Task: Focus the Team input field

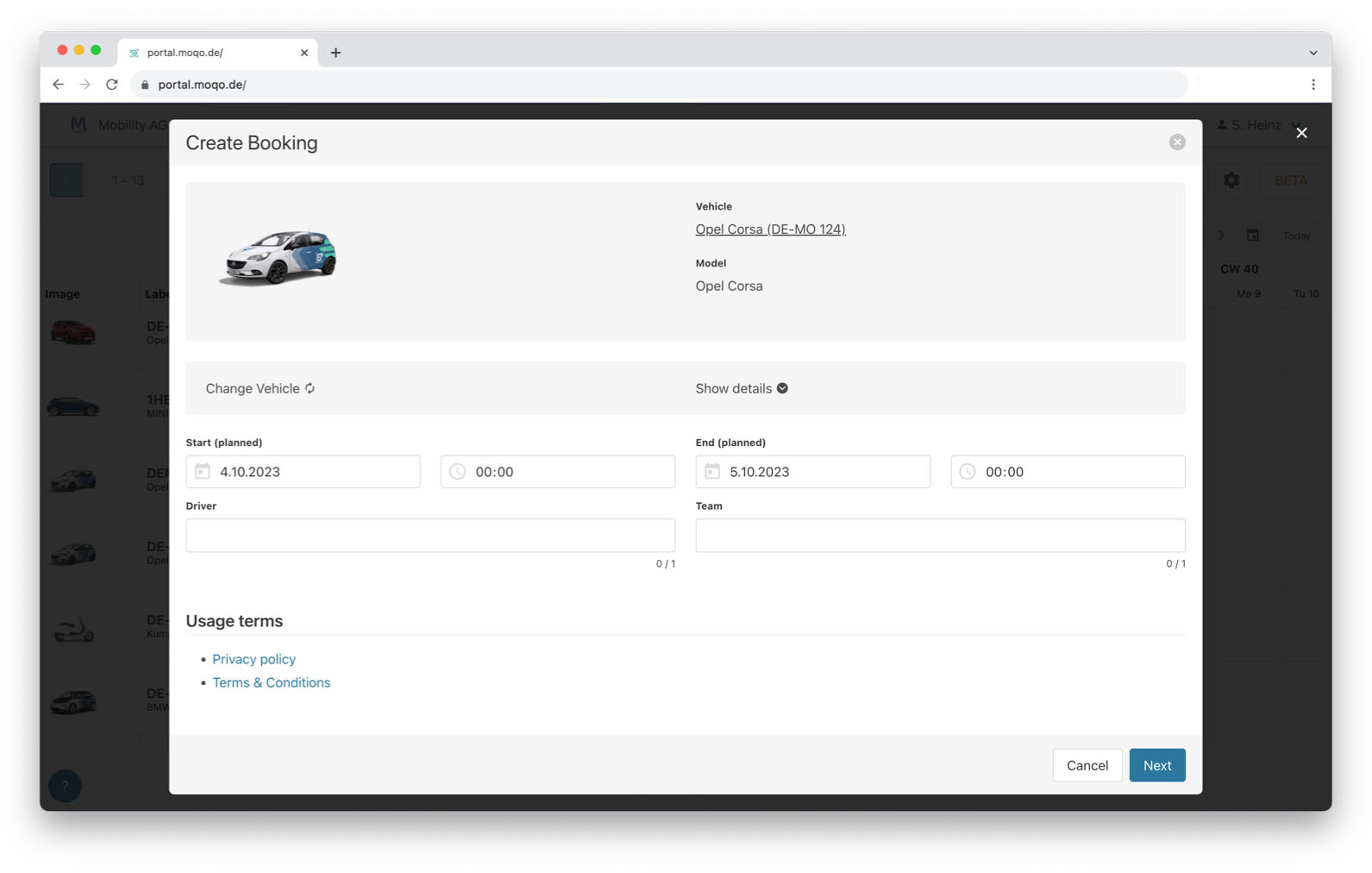Action: (940, 535)
